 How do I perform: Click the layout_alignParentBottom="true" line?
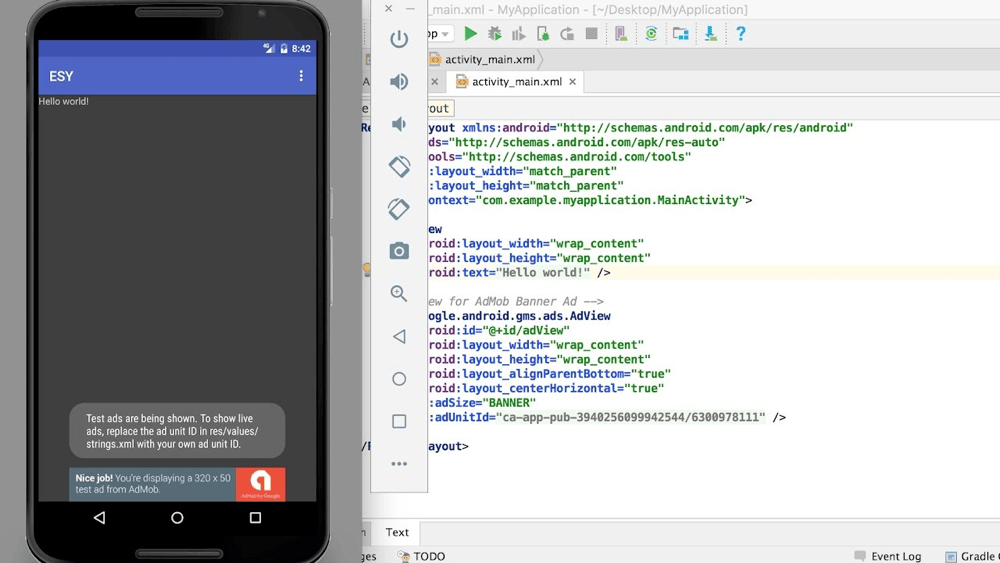(x=549, y=374)
